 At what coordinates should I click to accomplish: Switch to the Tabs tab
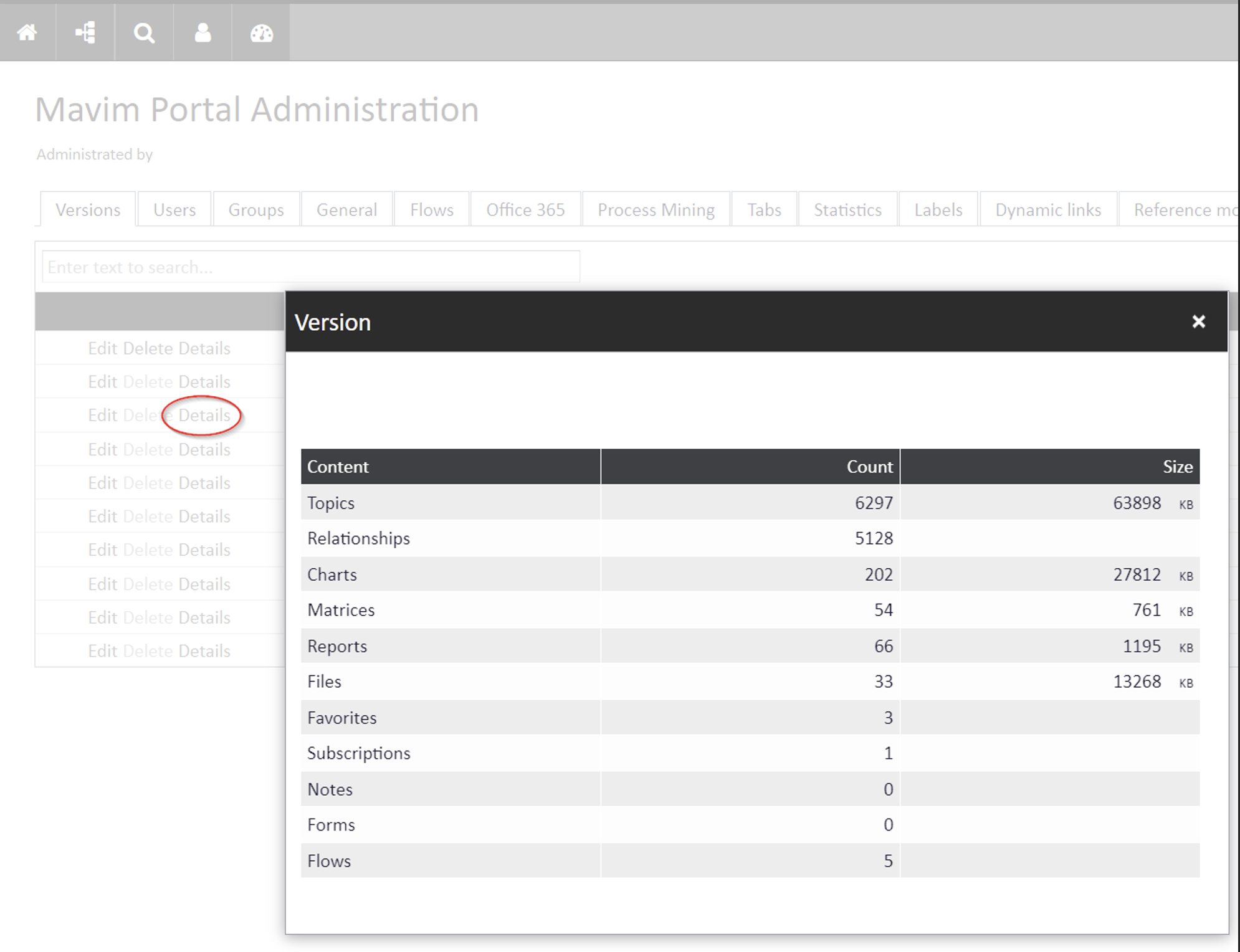[x=765, y=210]
